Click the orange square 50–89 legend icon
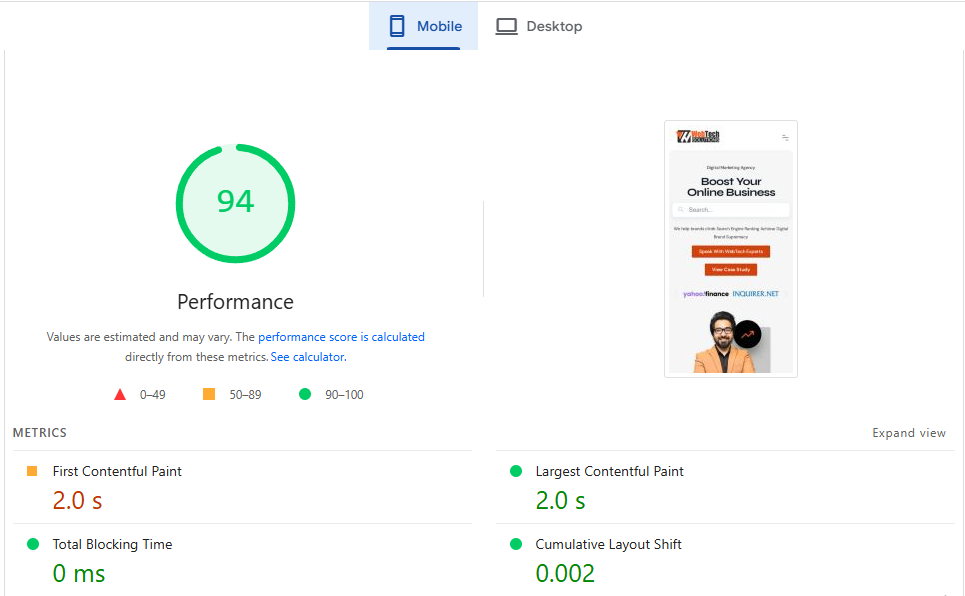The height and width of the screenshot is (596, 965). [x=209, y=394]
